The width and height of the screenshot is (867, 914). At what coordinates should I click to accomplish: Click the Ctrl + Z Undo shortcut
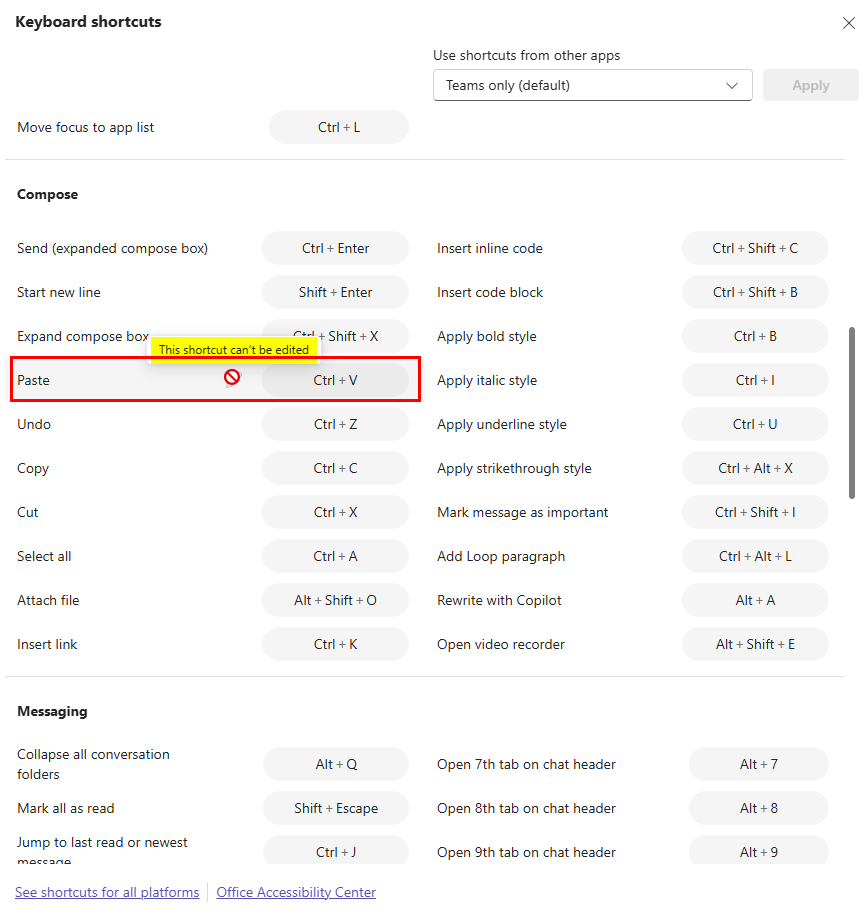pos(335,424)
